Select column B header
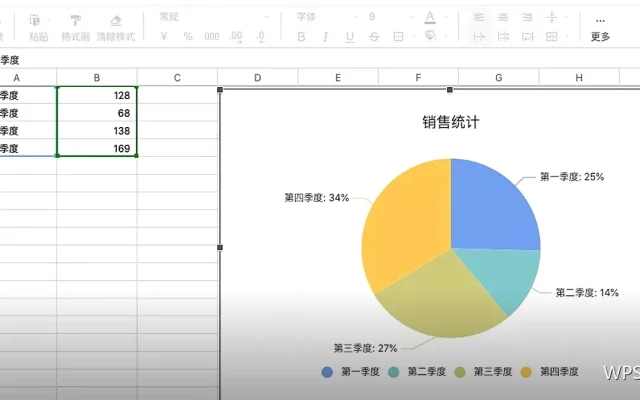The image size is (640, 400). (97, 78)
